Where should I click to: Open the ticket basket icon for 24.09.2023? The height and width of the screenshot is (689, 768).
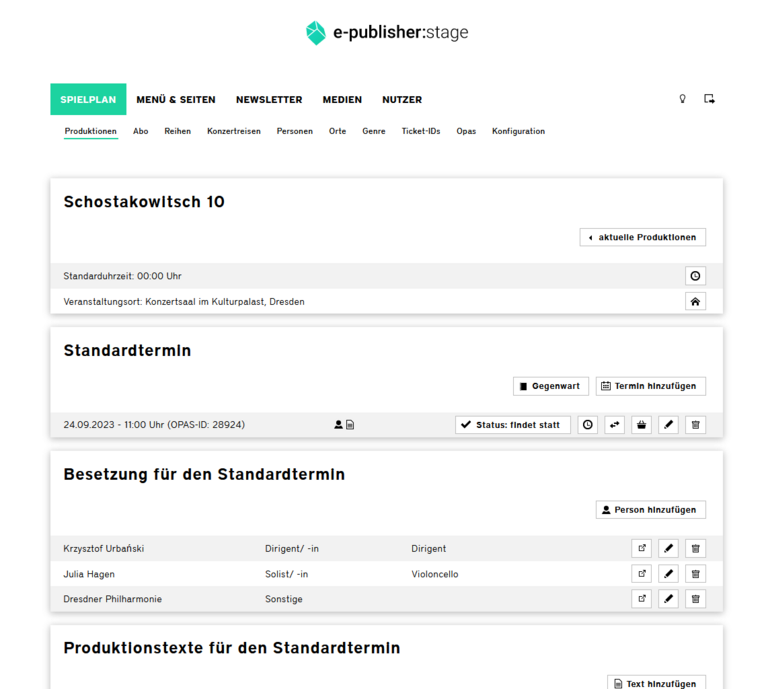[x=642, y=425]
